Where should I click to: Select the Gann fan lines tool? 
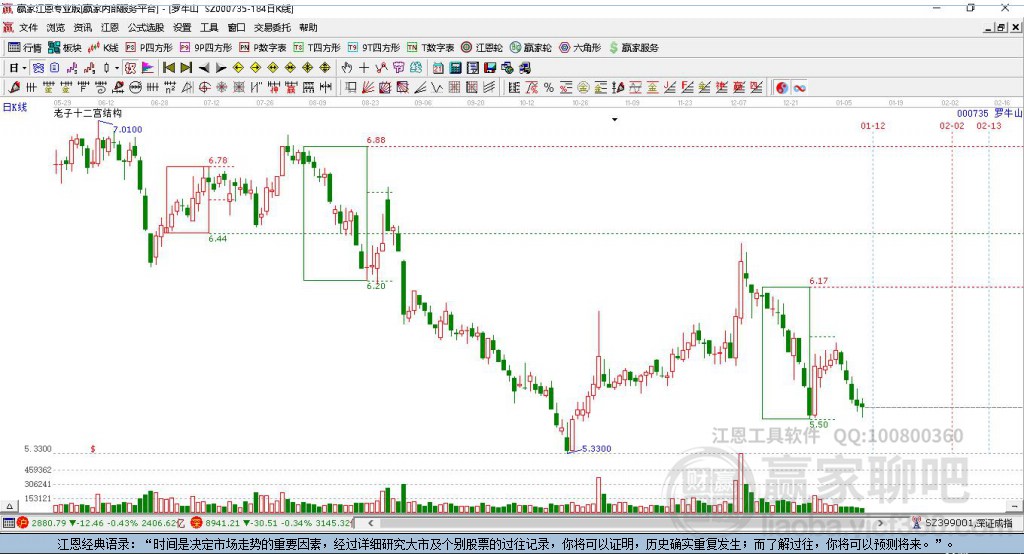tap(368, 88)
